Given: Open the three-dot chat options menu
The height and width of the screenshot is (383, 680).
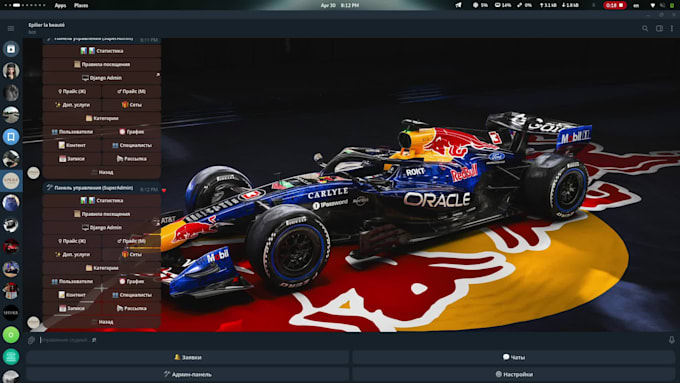Looking at the screenshot, I should point(672,29).
